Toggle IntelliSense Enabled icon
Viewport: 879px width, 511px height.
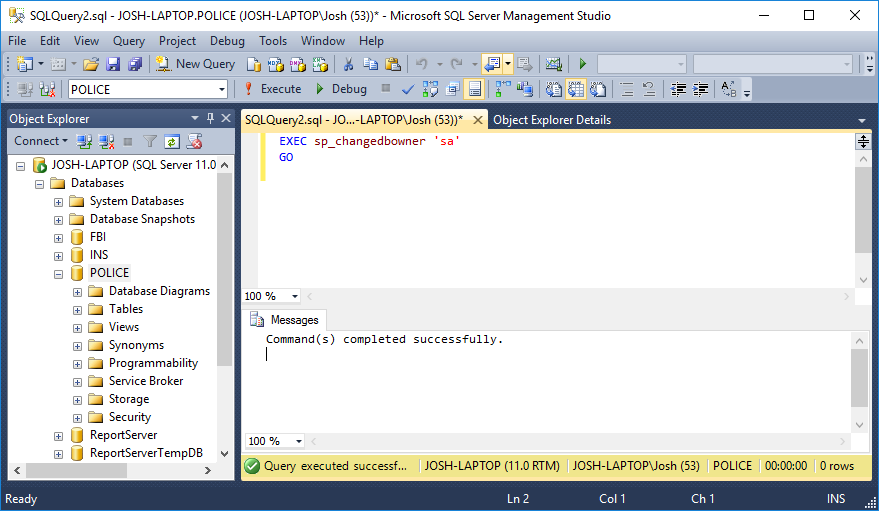475,89
